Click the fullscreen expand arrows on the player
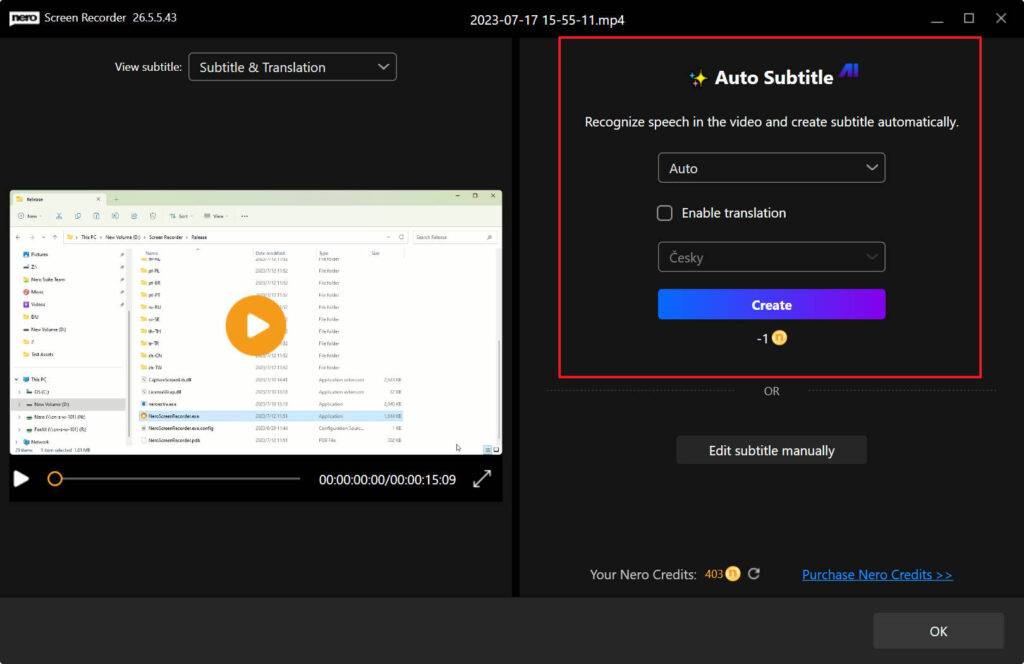Image resolution: width=1024 pixels, height=664 pixels. (483, 479)
